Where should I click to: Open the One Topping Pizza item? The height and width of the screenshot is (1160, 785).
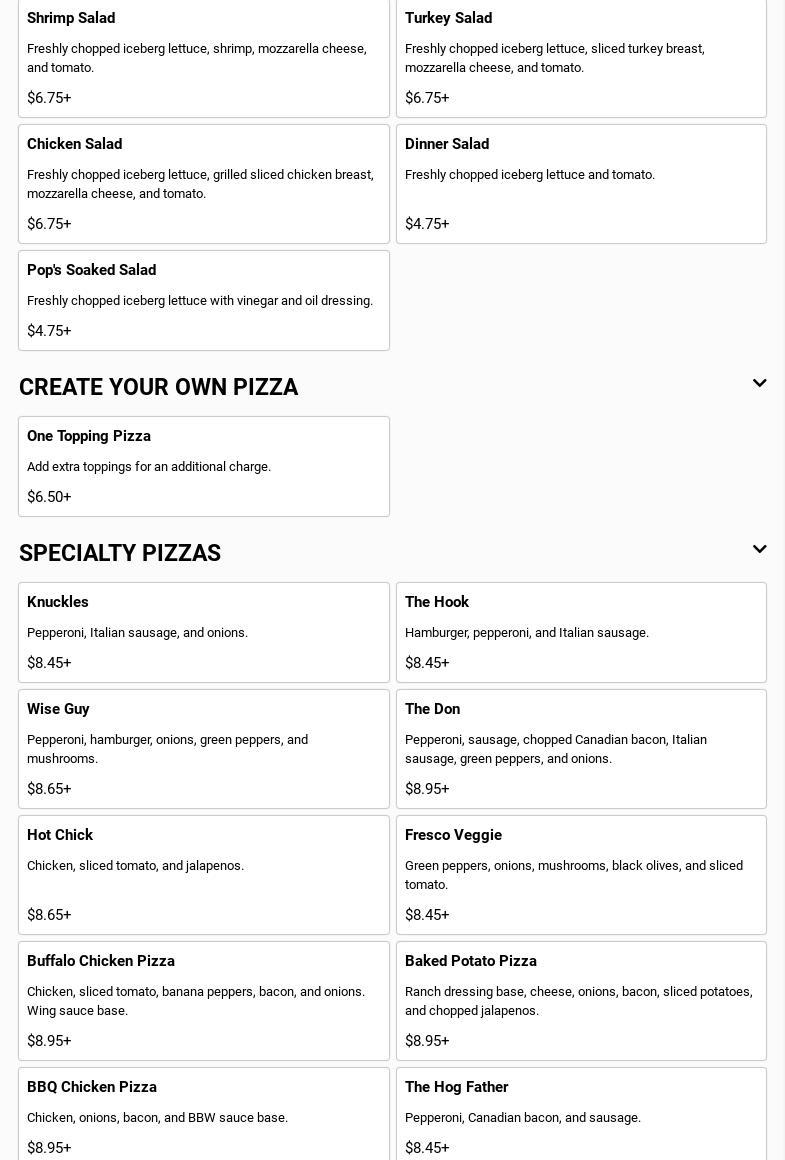click(203, 466)
